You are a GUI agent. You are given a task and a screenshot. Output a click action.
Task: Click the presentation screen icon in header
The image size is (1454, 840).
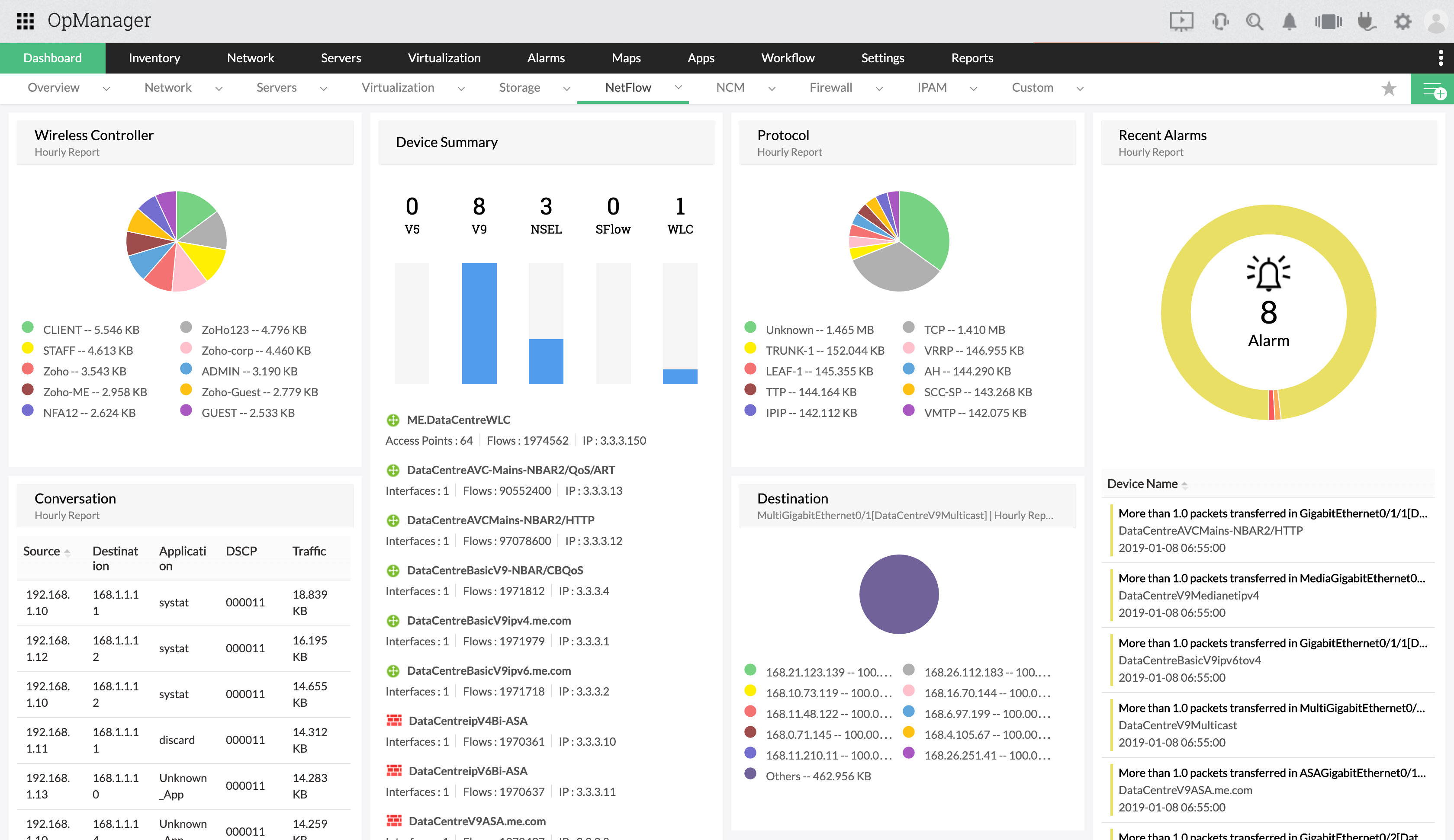[1181, 21]
